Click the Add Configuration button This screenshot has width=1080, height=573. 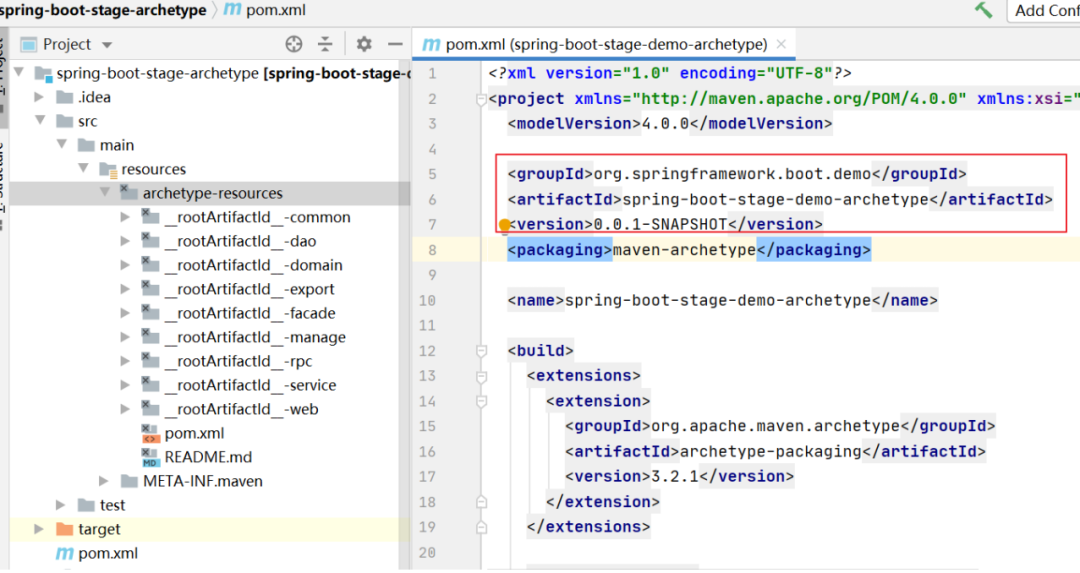tap(1046, 10)
